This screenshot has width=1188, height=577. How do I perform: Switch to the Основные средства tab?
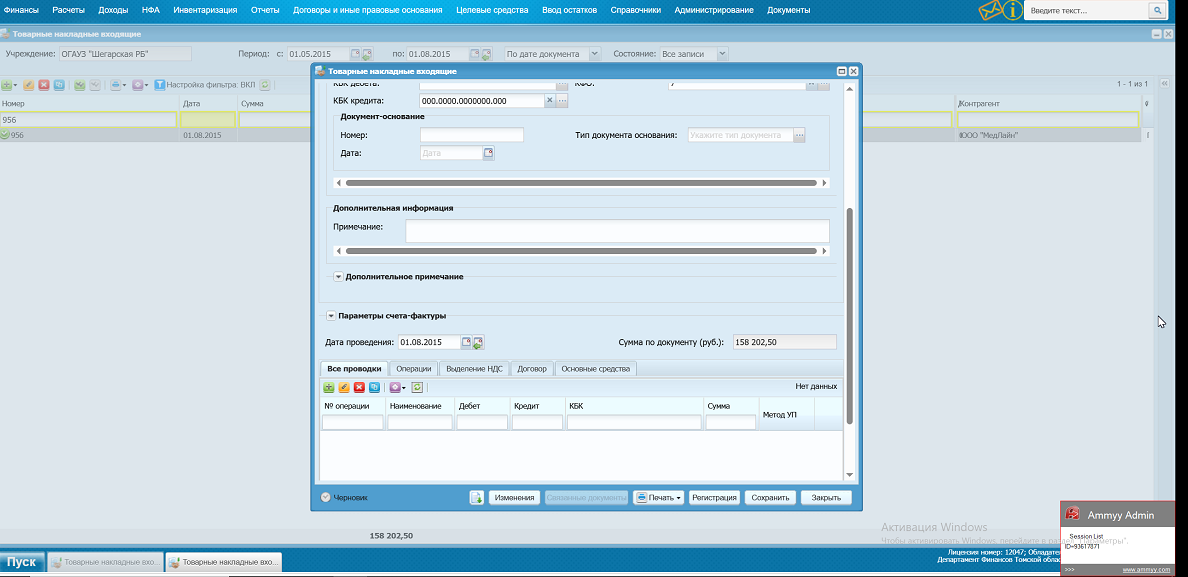(596, 369)
